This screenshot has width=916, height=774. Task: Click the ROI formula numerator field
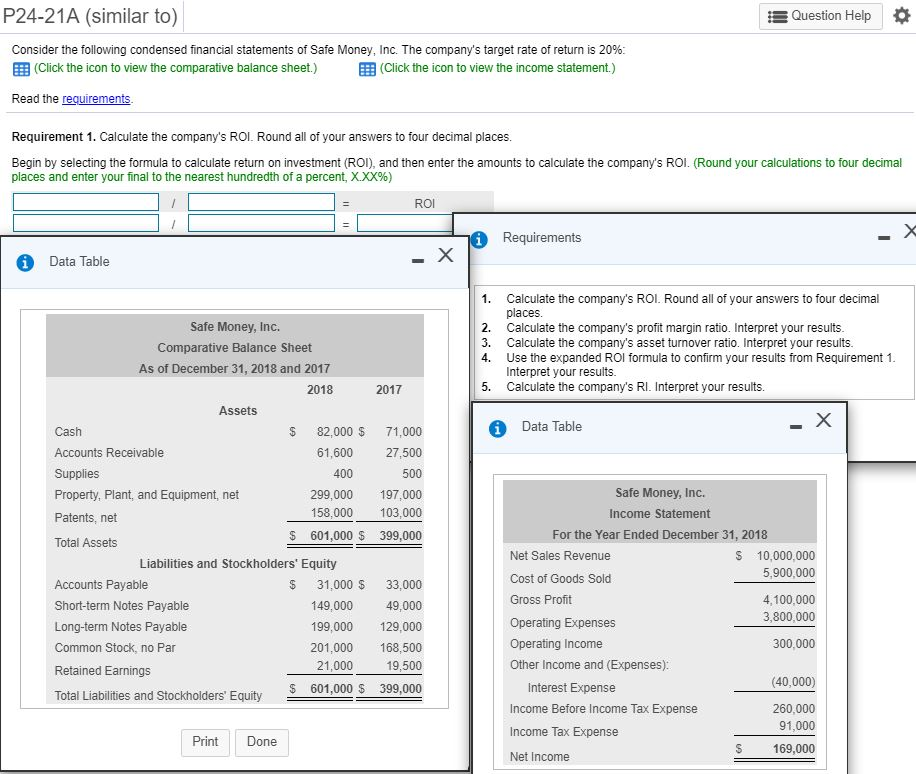[x=86, y=202]
